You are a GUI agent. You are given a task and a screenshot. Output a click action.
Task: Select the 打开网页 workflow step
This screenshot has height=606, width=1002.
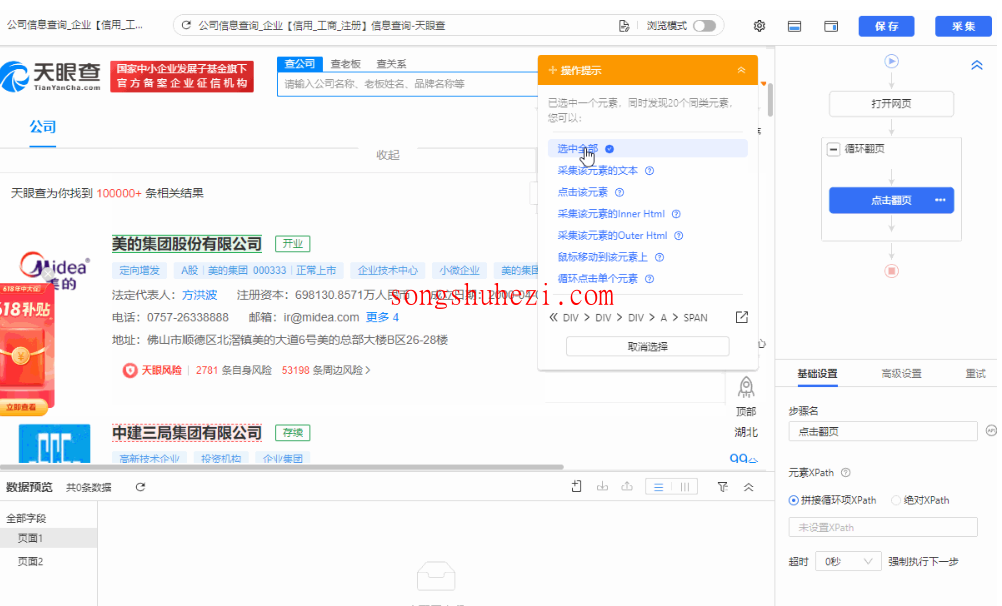tap(891, 104)
